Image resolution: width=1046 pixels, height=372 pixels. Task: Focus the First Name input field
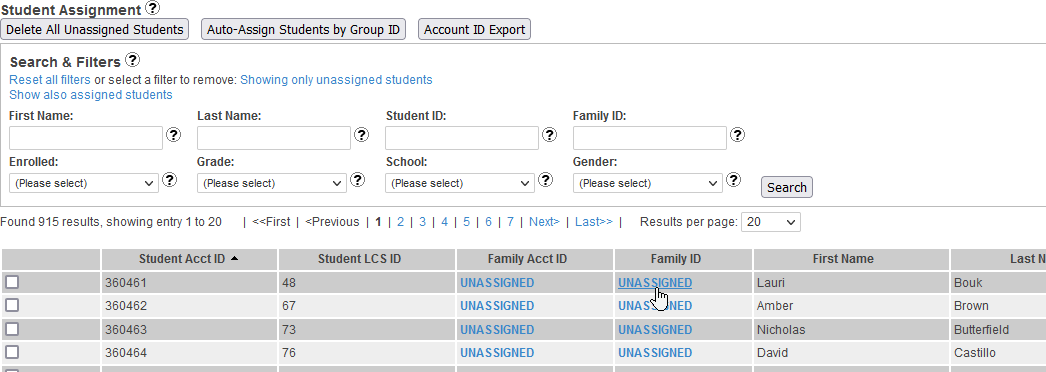pos(86,138)
